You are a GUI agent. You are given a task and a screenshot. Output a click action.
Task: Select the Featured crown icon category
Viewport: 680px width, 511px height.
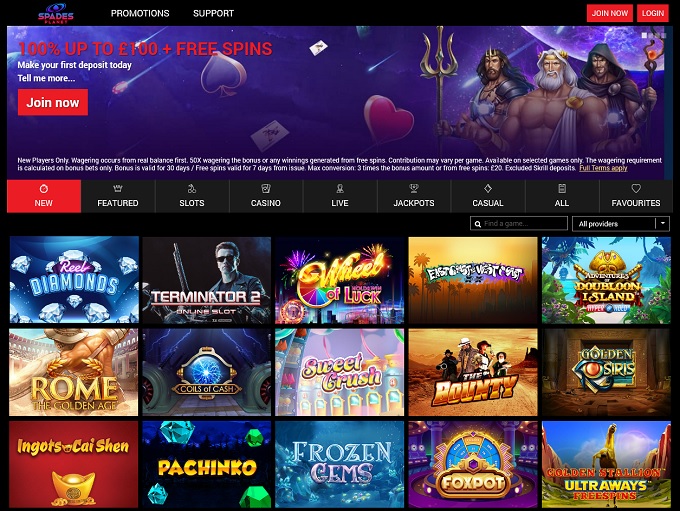(x=118, y=188)
